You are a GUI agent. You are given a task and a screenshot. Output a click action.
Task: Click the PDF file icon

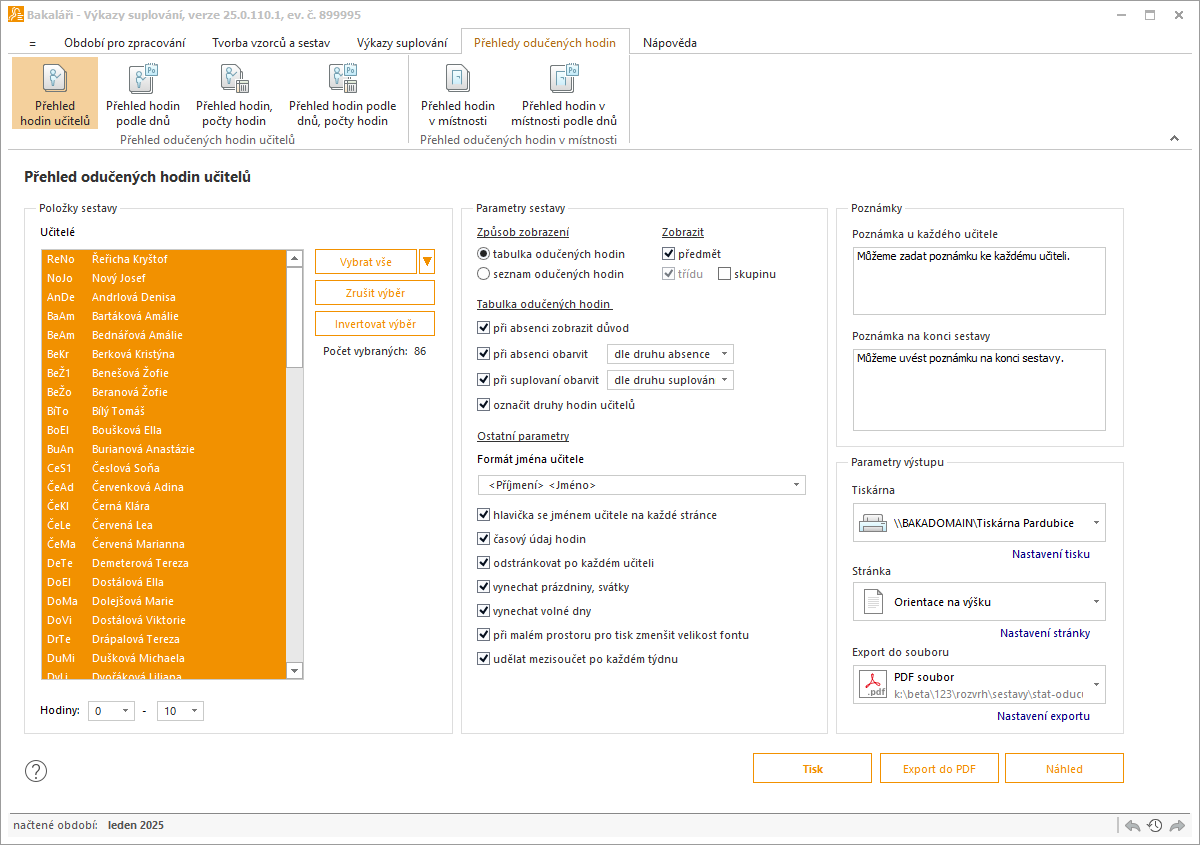tap(875, 684)
